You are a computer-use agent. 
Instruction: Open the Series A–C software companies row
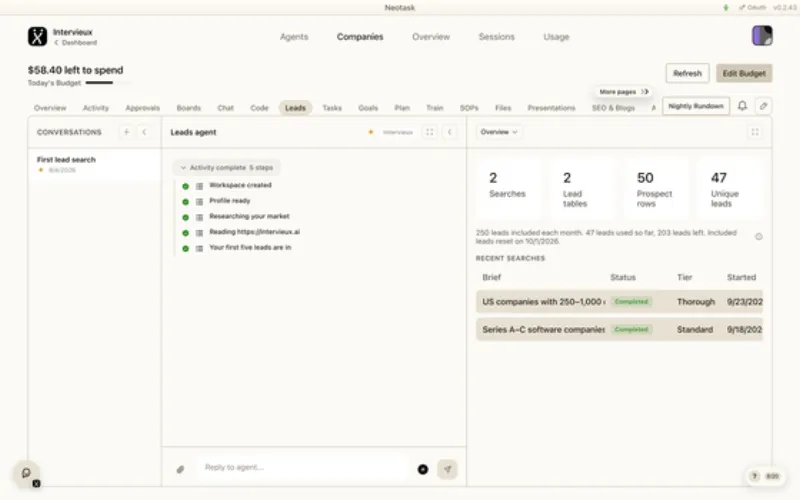tap(619, 330)
